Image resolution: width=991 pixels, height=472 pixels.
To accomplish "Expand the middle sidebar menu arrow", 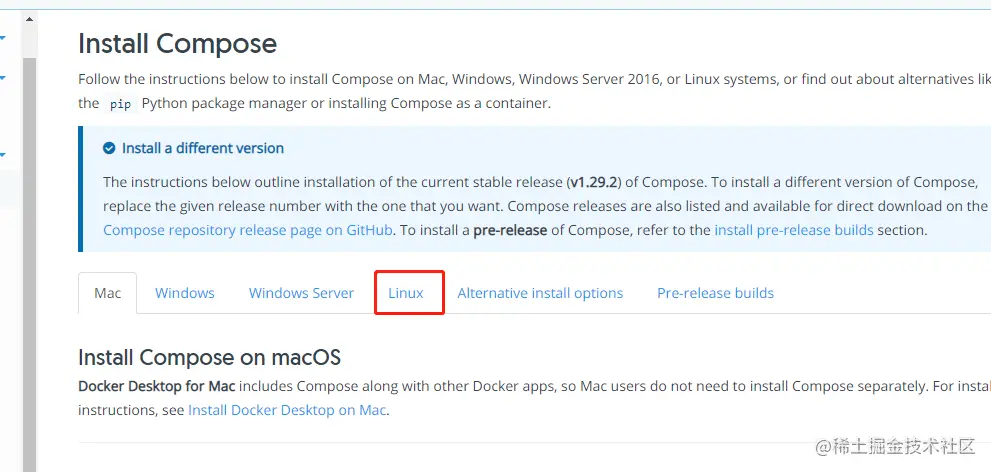I will pos(3,77).
